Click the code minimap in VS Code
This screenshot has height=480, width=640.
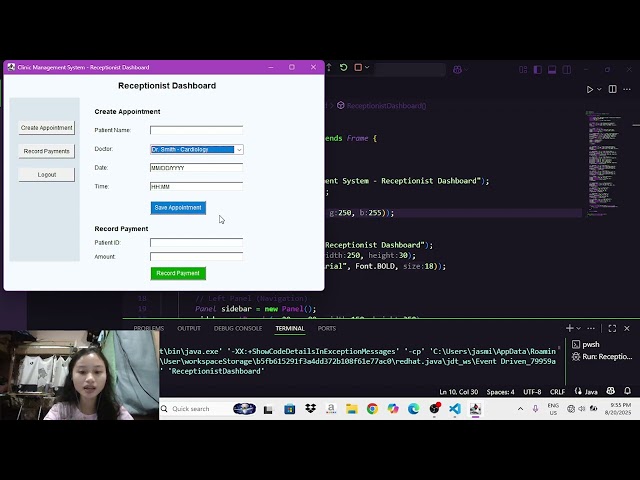click(603, 163)
